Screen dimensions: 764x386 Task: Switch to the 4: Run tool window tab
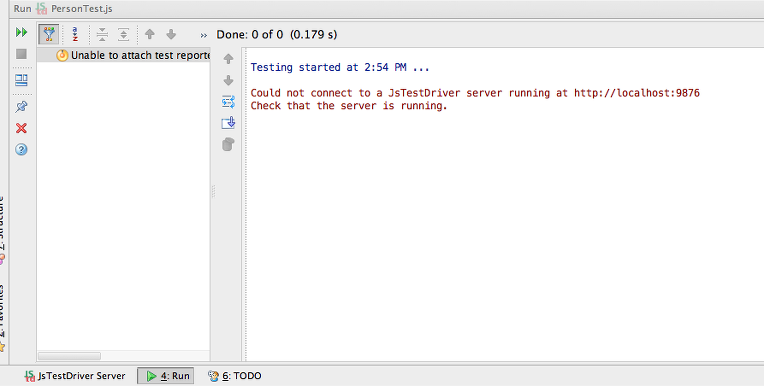coord(165,376)
